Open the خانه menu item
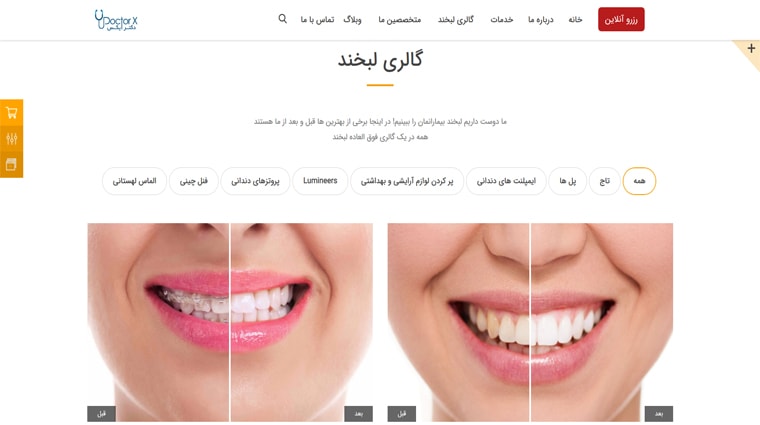 coord(575,19)
